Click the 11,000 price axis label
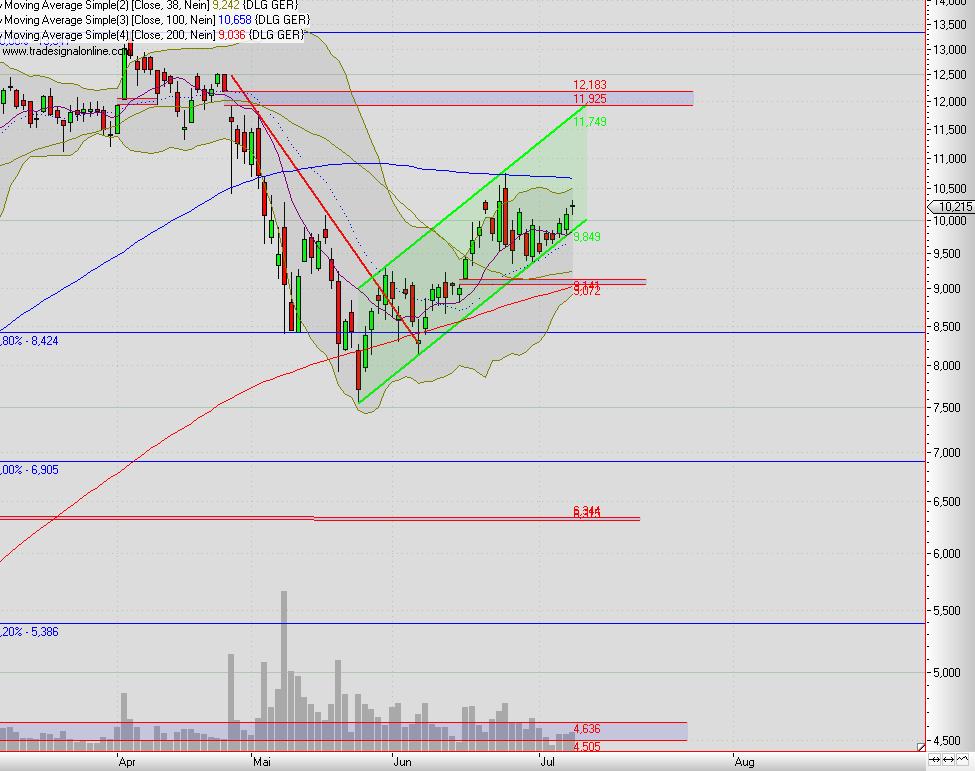 pyautogui.click(x=950, y=159)
